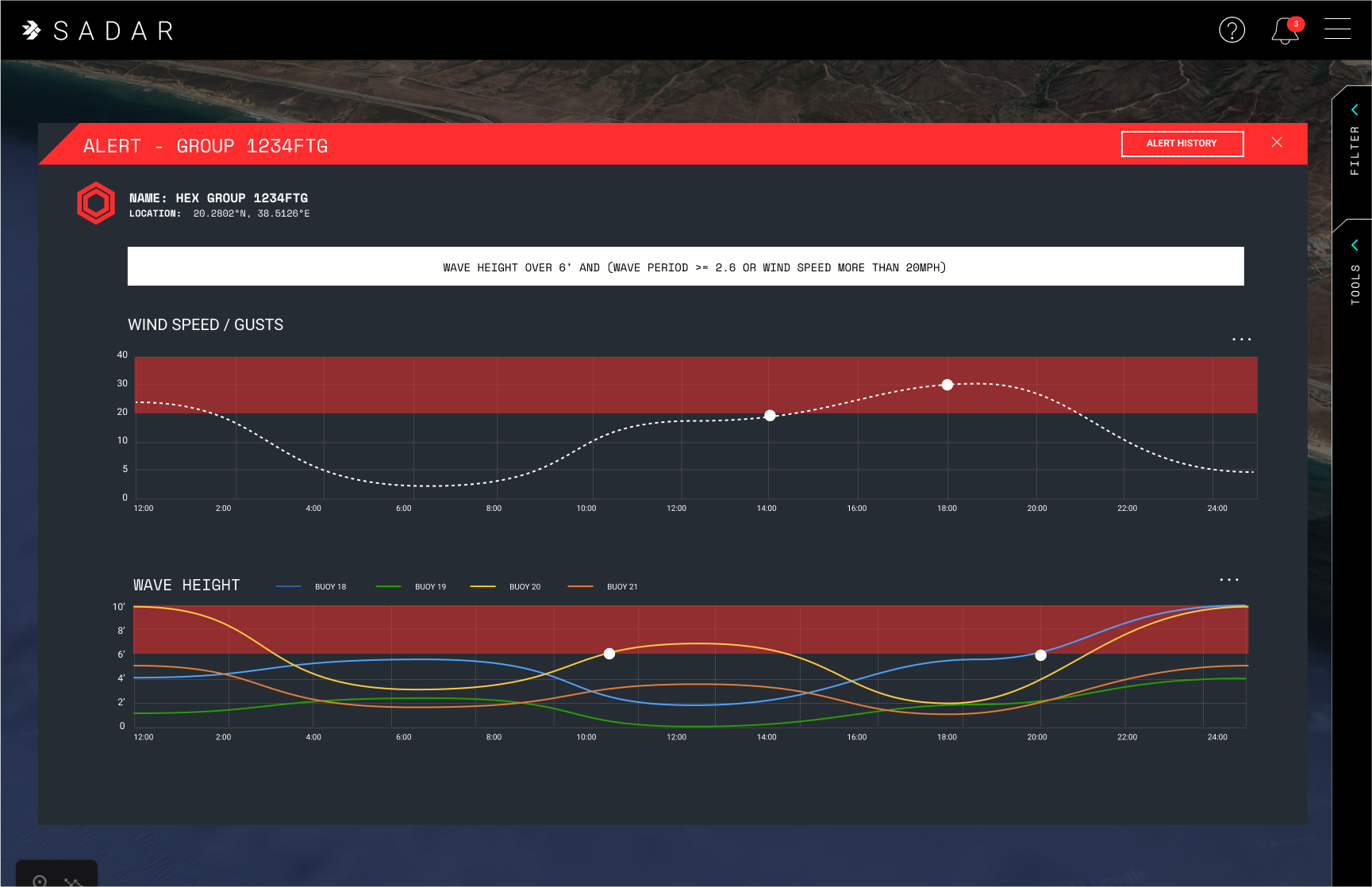The width and height of the screenshot is (1372, 887).
Task: Open the notifications bell with 3 badge
Action: tap(1284, 31)
